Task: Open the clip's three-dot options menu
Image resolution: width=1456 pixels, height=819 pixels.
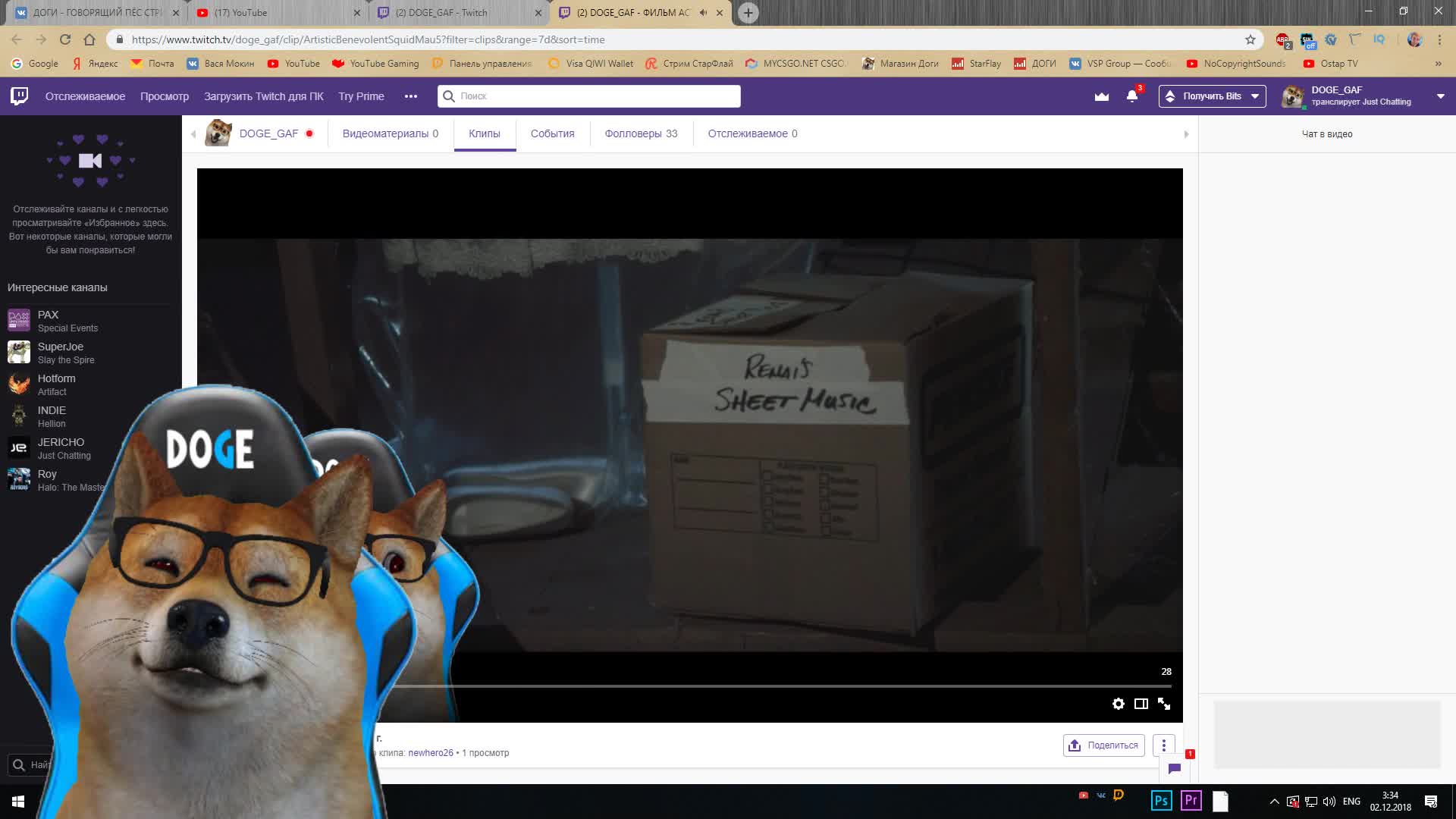Action: (1163, 745)
